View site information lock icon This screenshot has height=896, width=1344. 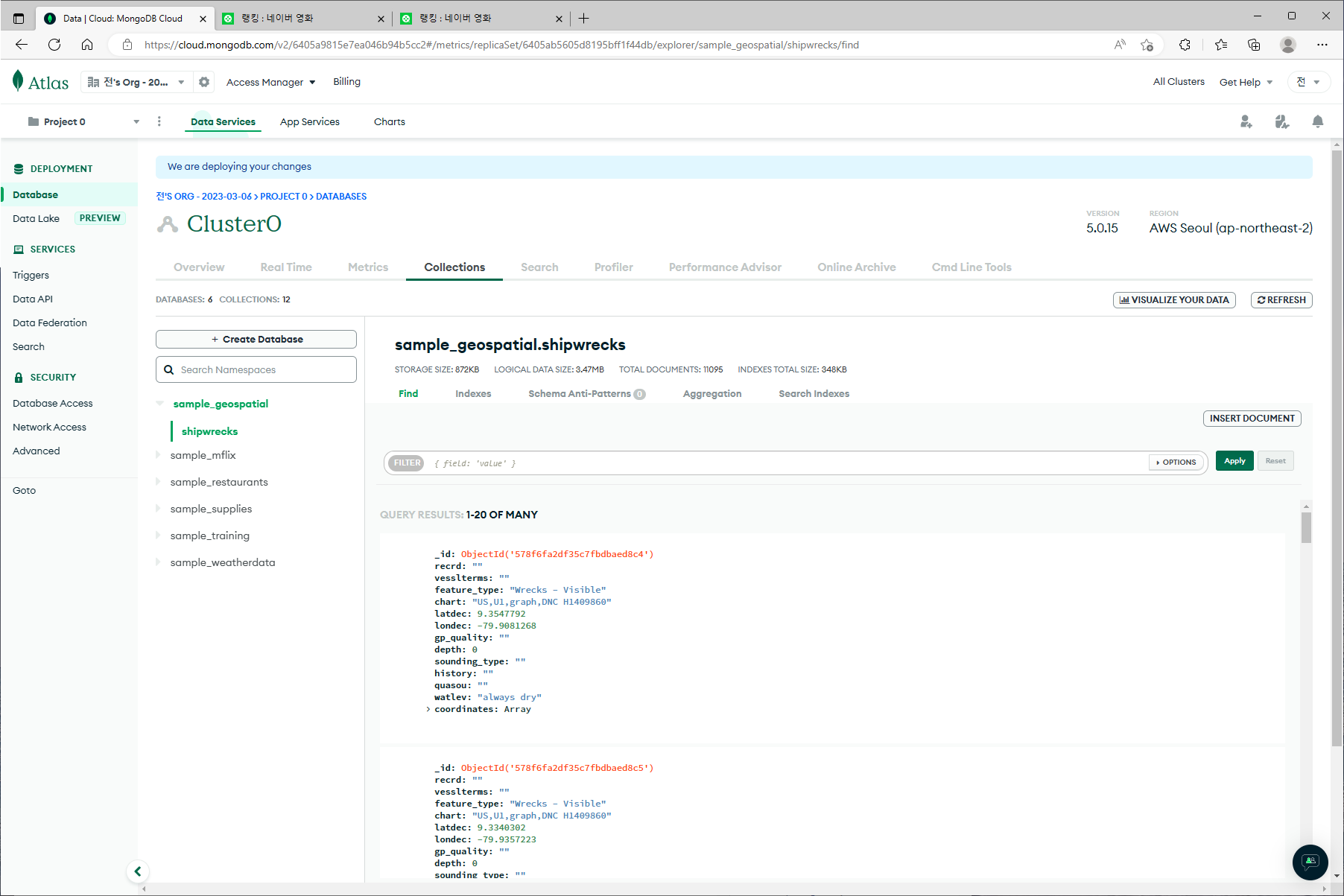tap(127, 45)
